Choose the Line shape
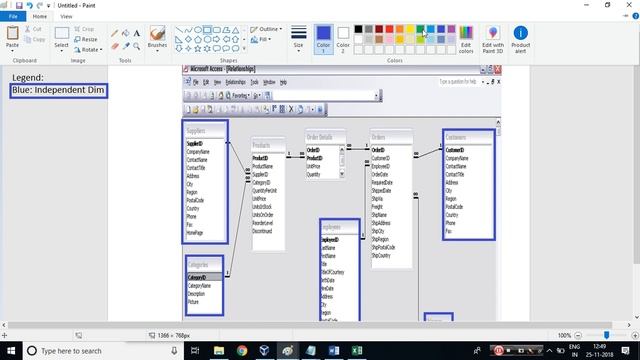This screenshot has height=360, width=640. (x=179, y=30)
